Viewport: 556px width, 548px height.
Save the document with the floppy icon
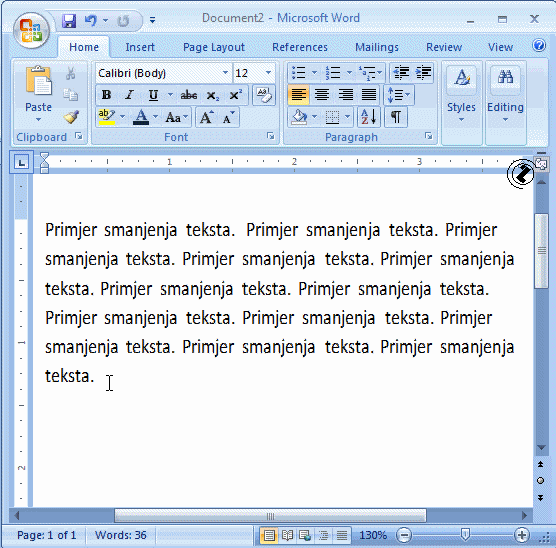coord(69,21)
